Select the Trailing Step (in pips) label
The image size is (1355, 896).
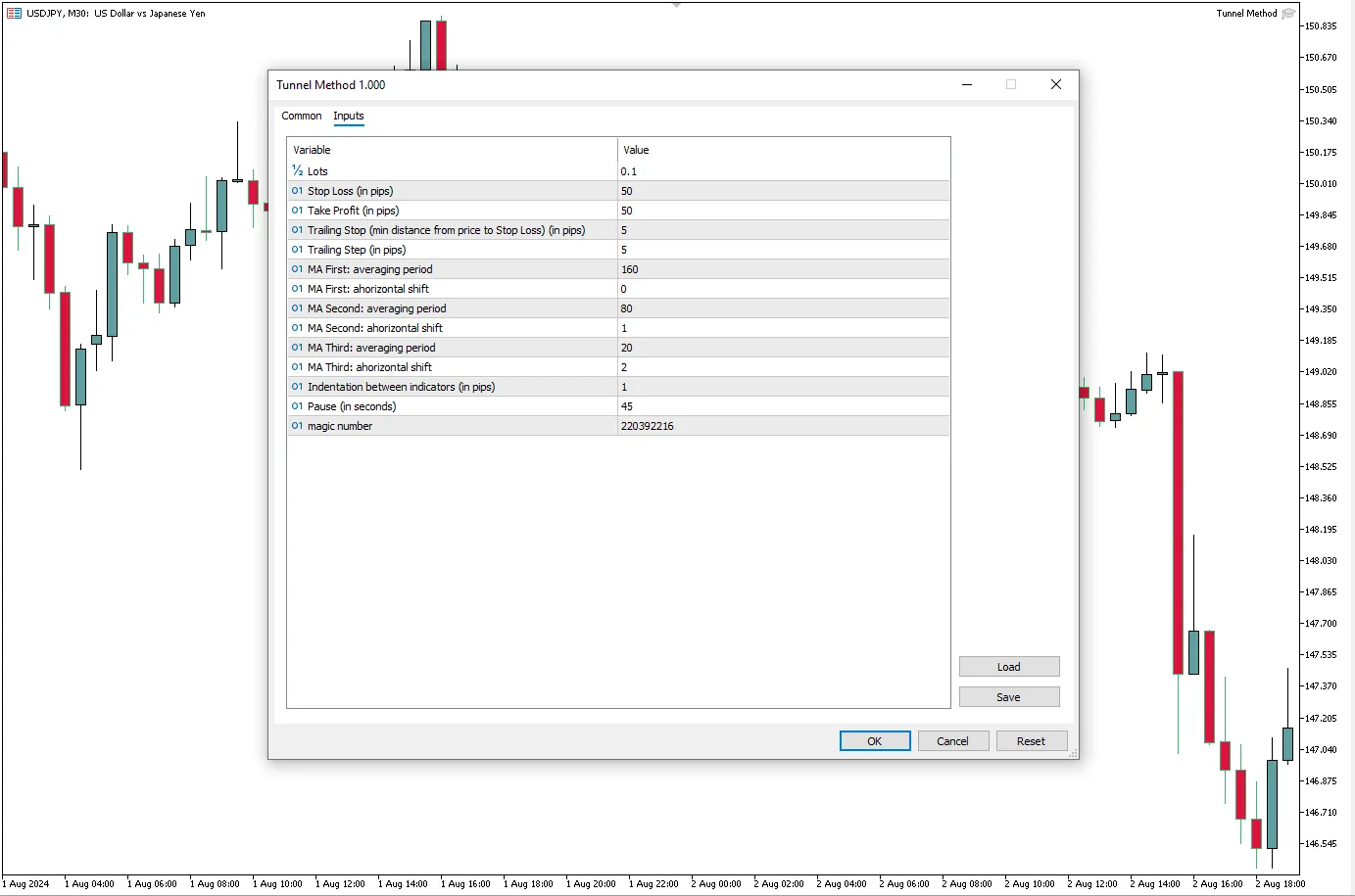(357, 250)
